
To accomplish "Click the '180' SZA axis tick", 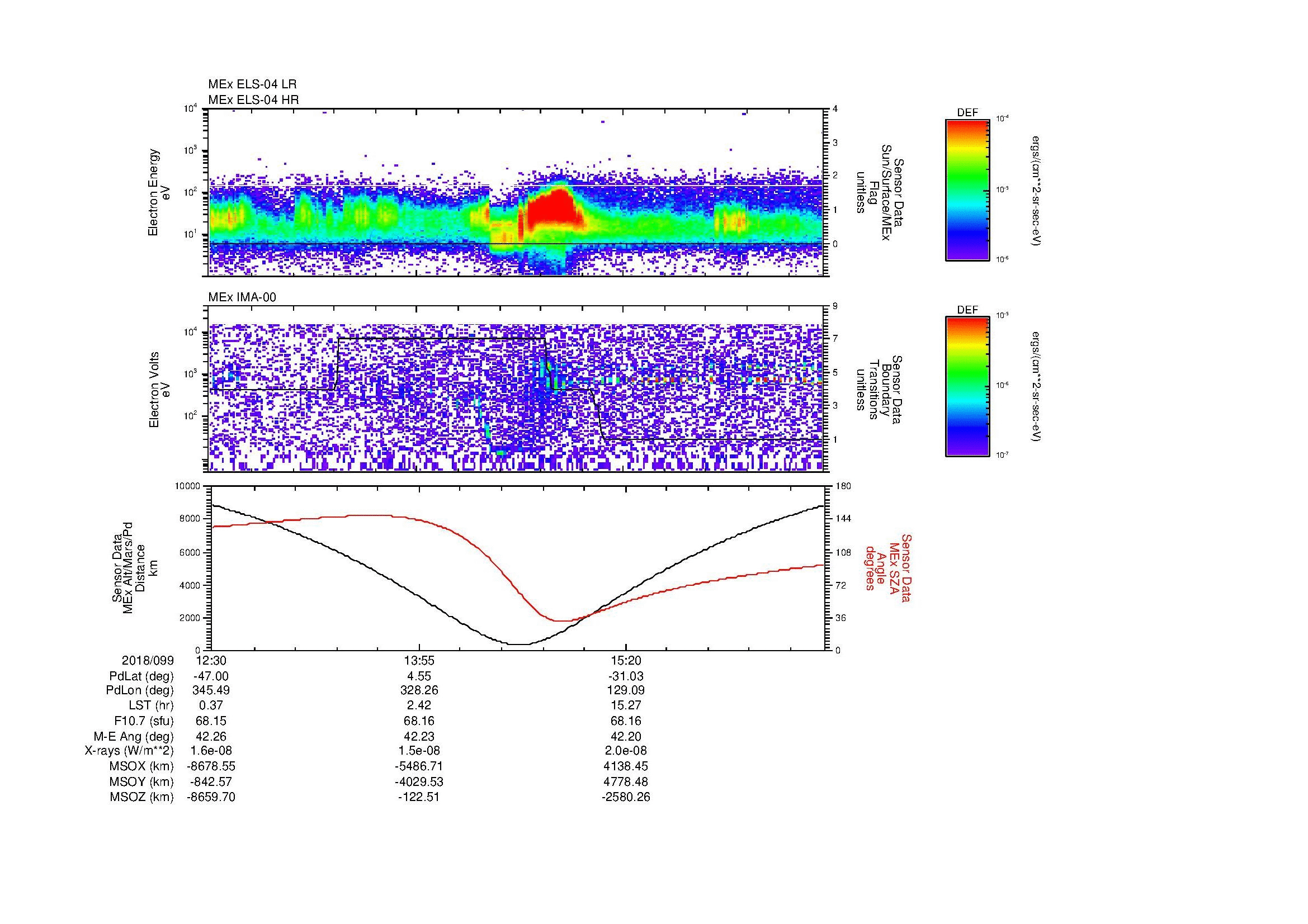I will (x=844, y=486).
